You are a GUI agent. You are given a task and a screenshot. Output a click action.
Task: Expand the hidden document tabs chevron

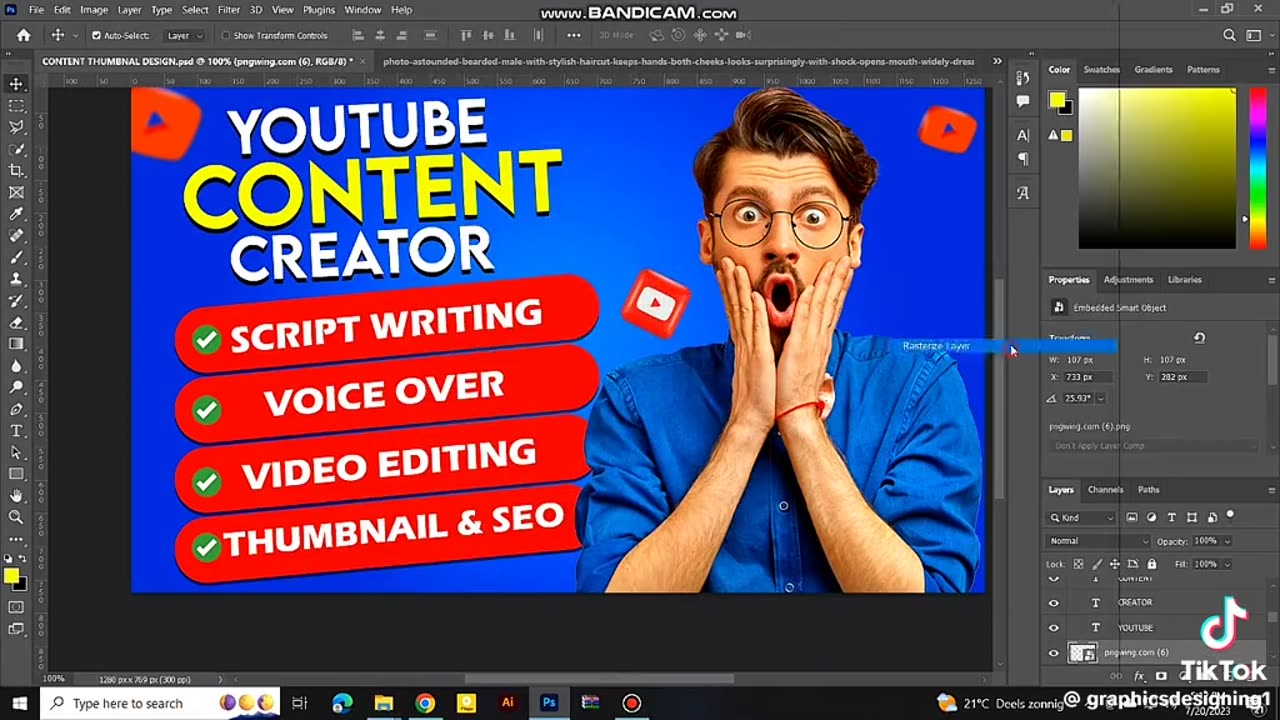(997, 61)
